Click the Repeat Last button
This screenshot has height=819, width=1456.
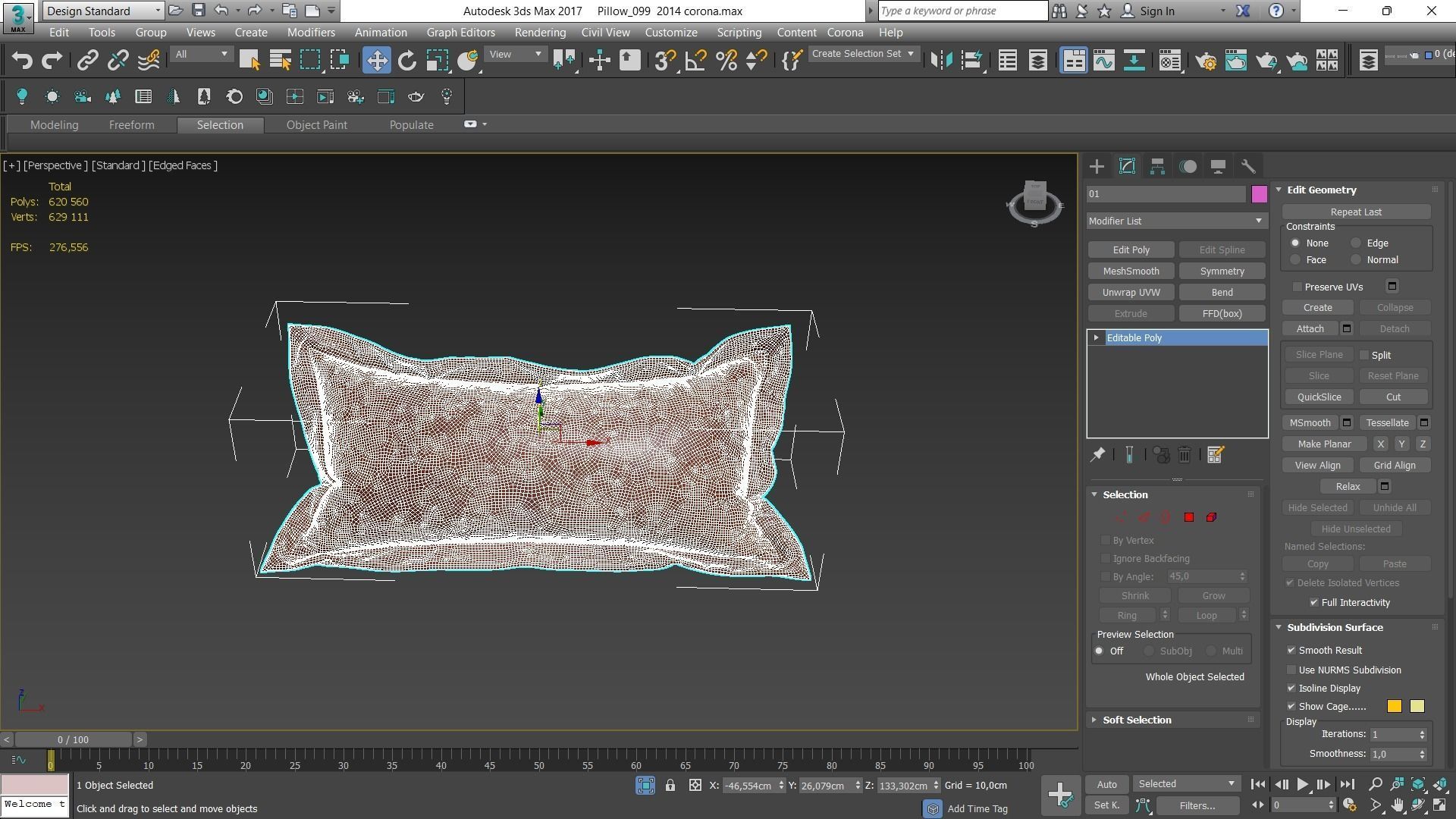(1356, 212)
